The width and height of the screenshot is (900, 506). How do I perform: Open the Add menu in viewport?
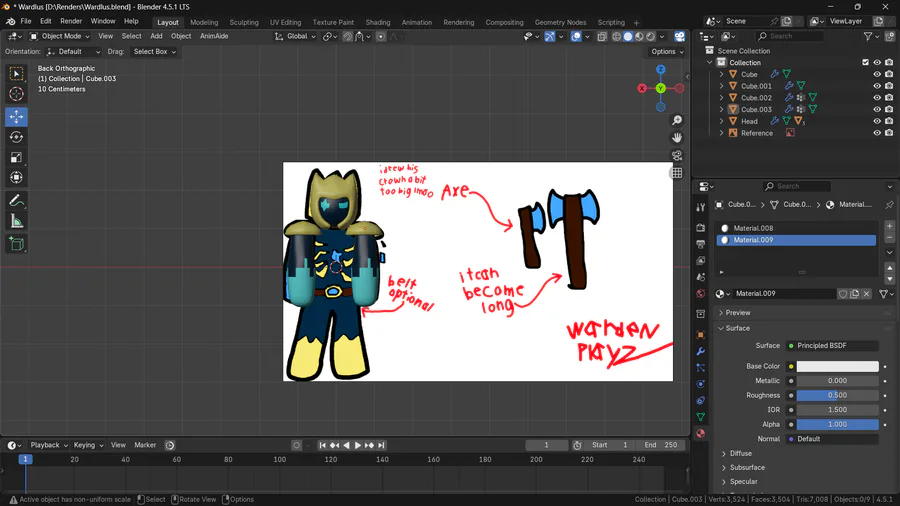coord(156,36)
